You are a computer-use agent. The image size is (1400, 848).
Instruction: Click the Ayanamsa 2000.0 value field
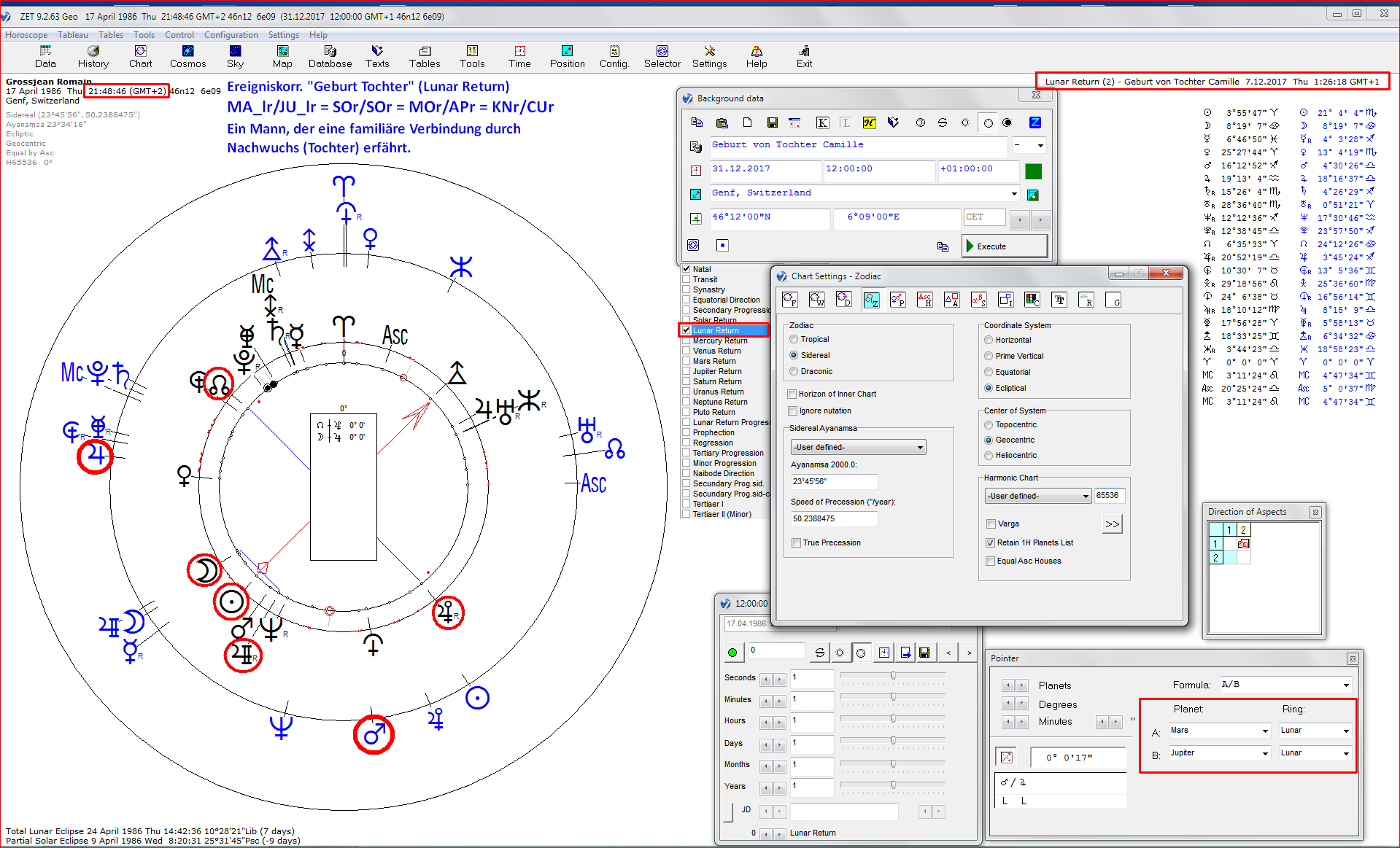click(x=833, y=481)
